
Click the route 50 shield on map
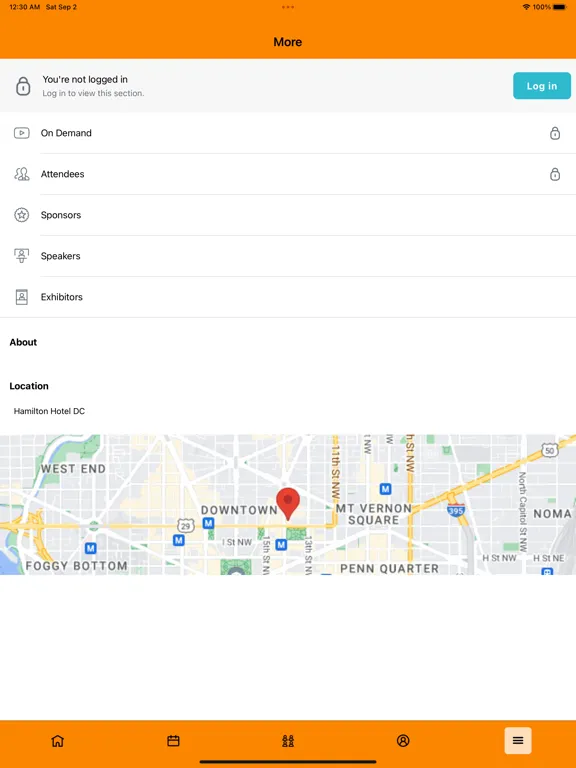point(550,451)
